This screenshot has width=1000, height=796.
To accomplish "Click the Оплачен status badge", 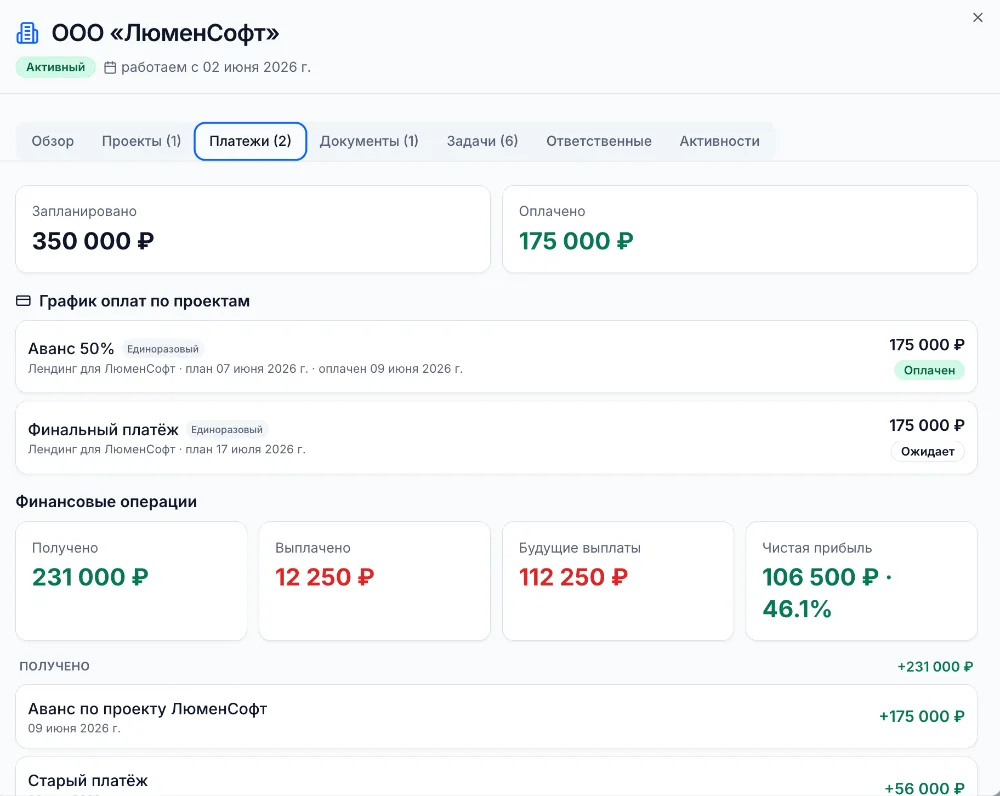I will click(929, 370).
